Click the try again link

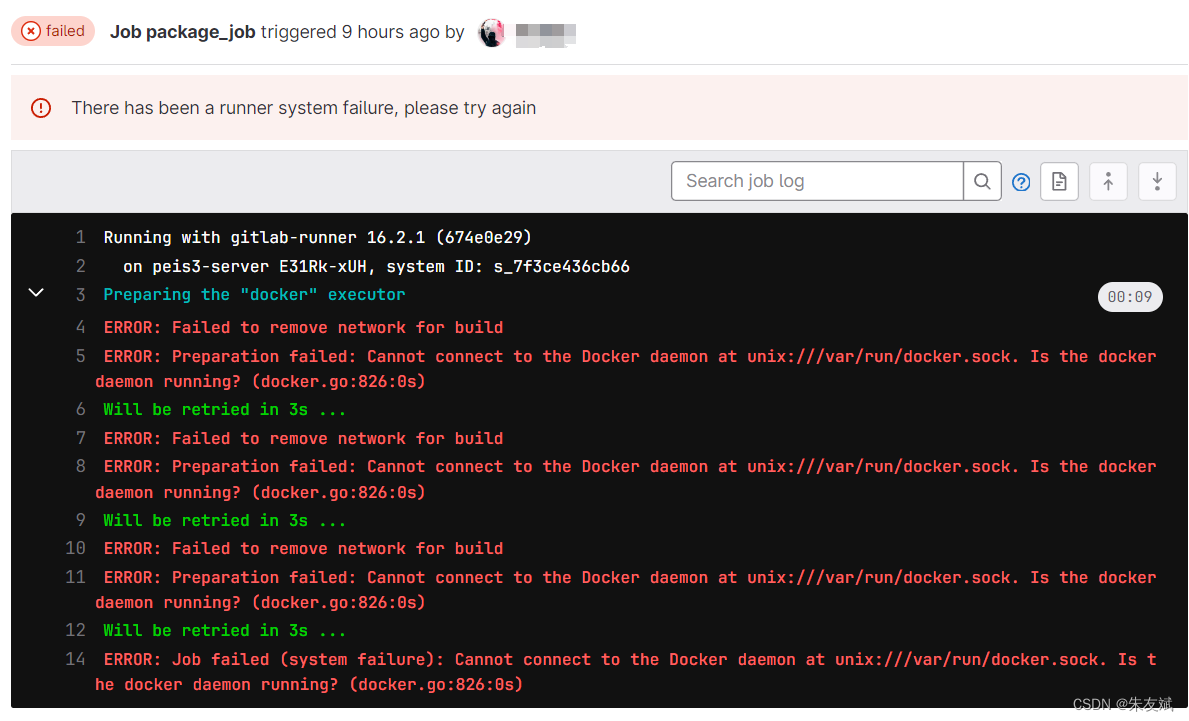(x=506, y=107)
